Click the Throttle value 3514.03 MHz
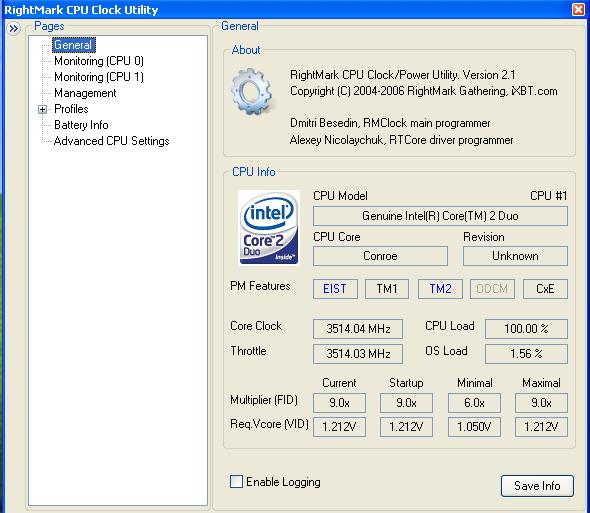Screen dimensions: 590x513 (x=358, y=354)
